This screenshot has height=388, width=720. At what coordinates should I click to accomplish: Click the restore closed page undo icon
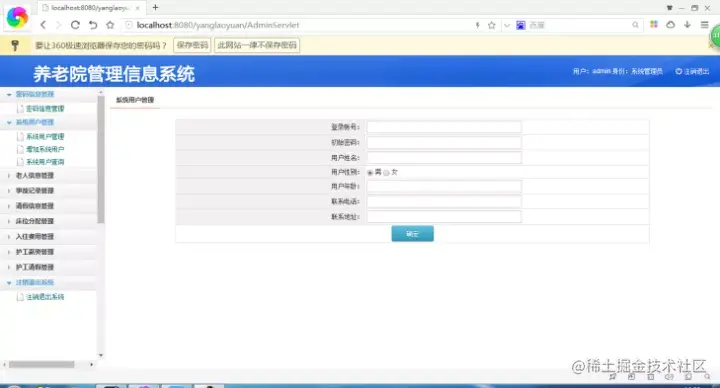tap(93, 25)
